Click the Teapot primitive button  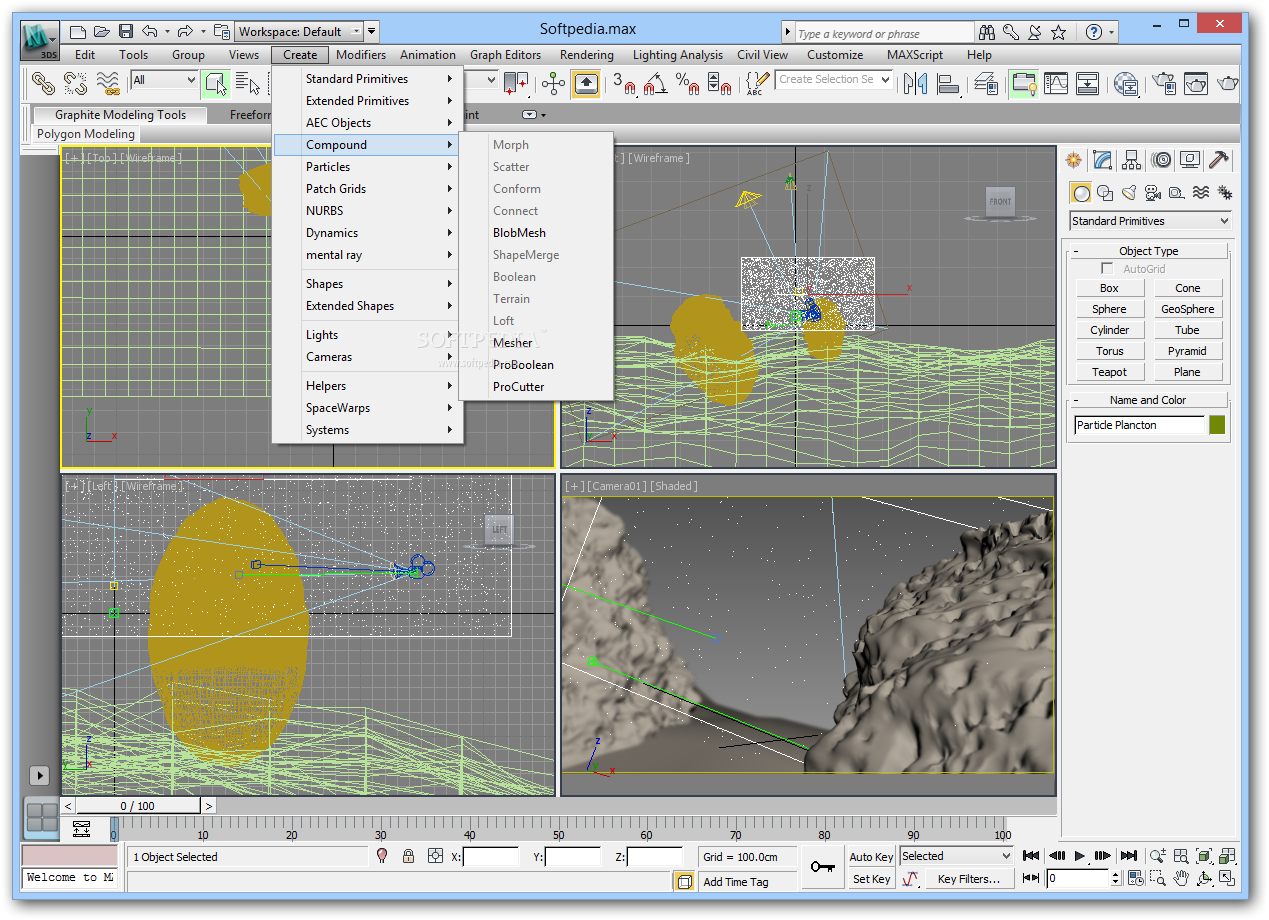click(1109, 372)
